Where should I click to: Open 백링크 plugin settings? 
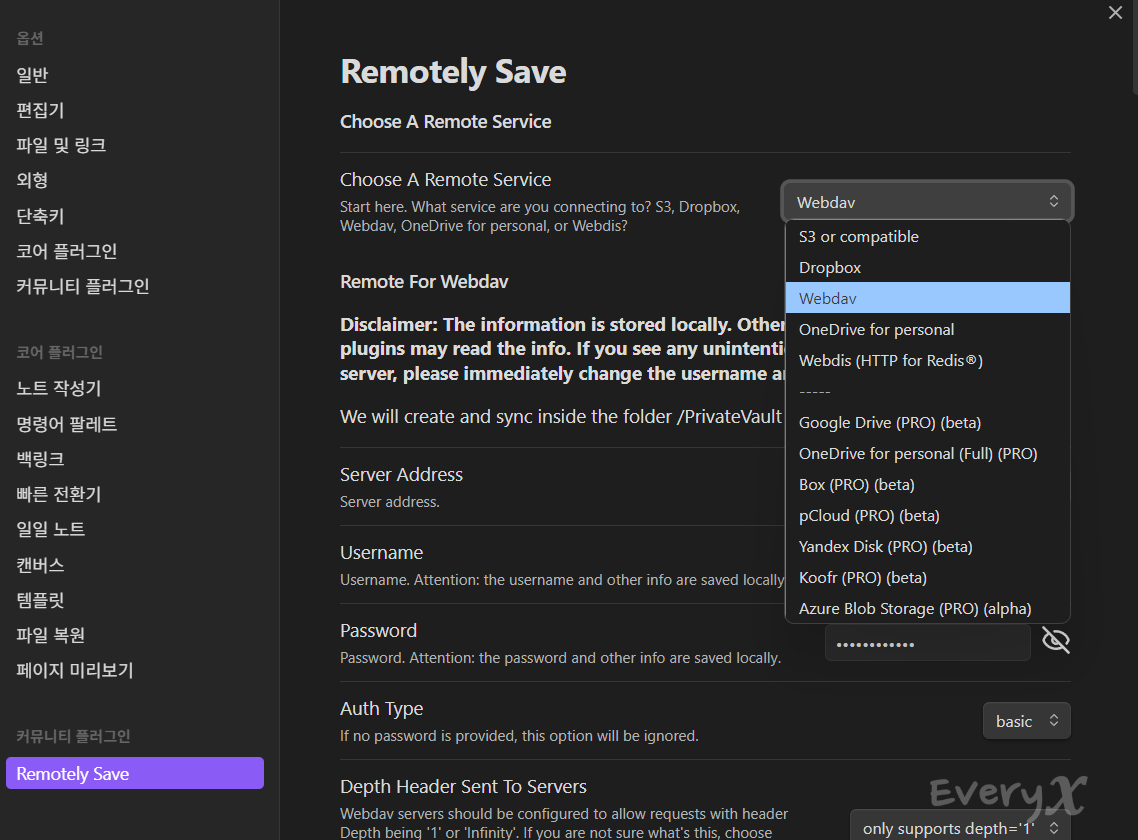pyautogui.click(x=41, y=459)
